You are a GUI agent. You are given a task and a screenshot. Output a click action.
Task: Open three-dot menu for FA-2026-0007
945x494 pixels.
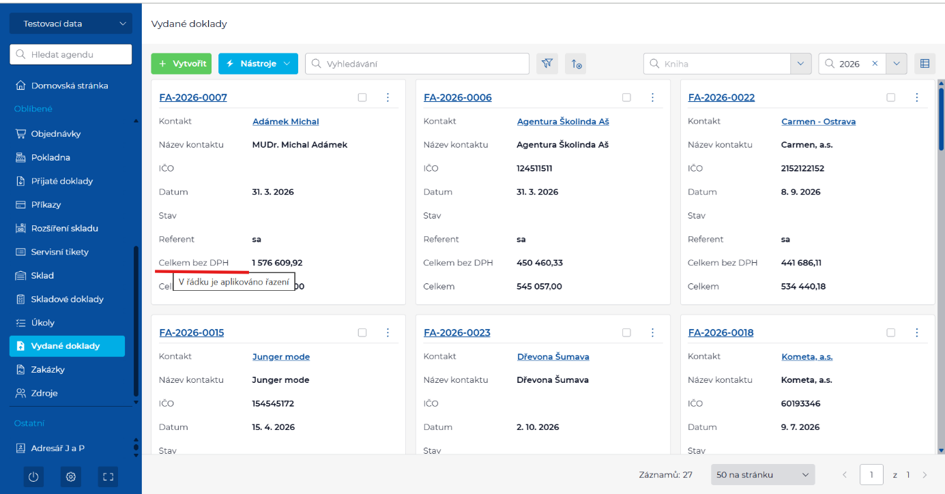(x=388, y=97)
